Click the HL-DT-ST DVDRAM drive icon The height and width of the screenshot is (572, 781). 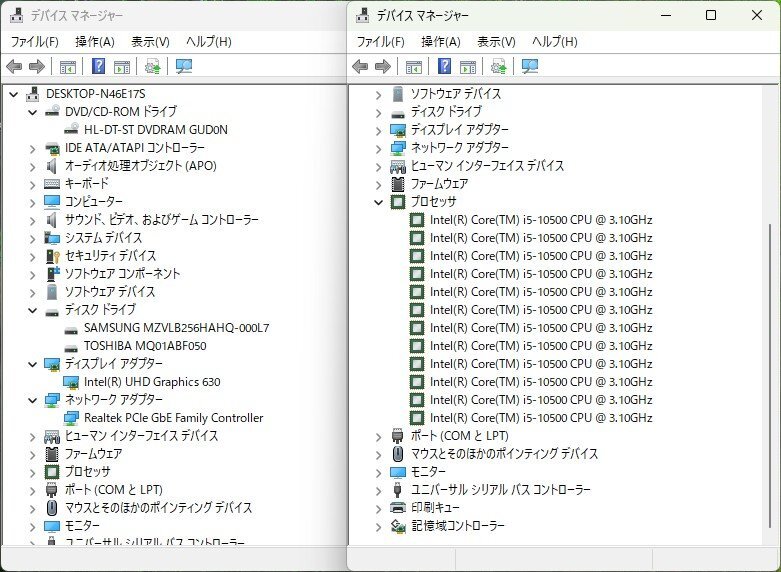click(x=71, y=129)
